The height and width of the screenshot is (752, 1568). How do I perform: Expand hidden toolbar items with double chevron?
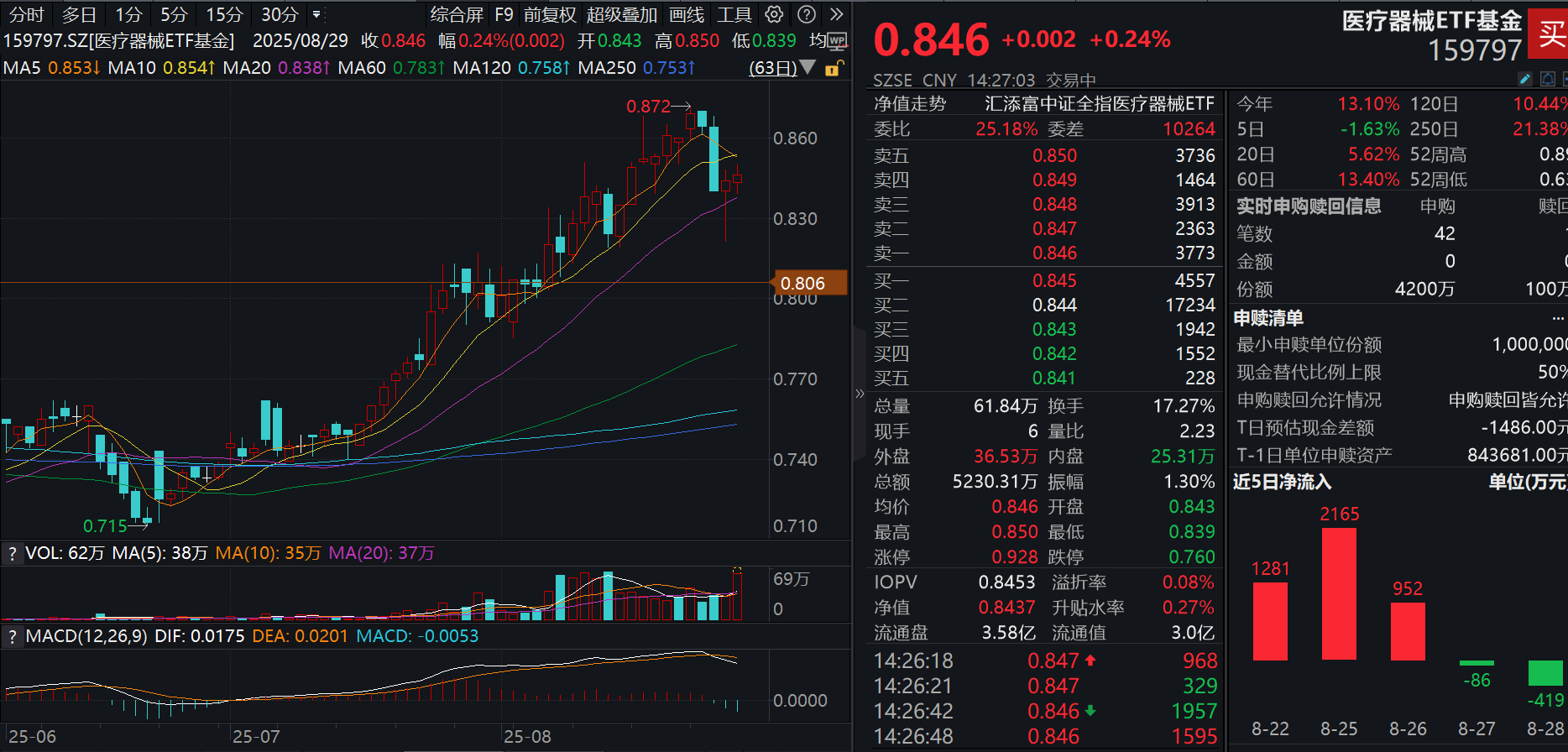pyautogui.click(x=836, y=14)
